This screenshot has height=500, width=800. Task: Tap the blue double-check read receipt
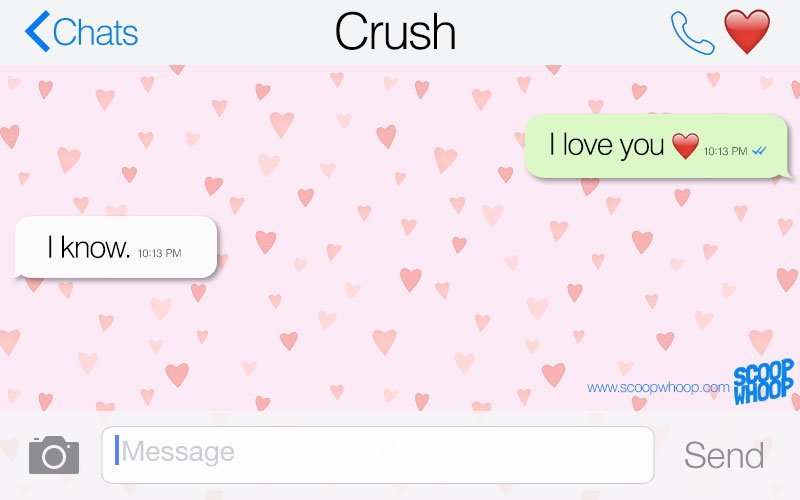[x=759, y=151]
